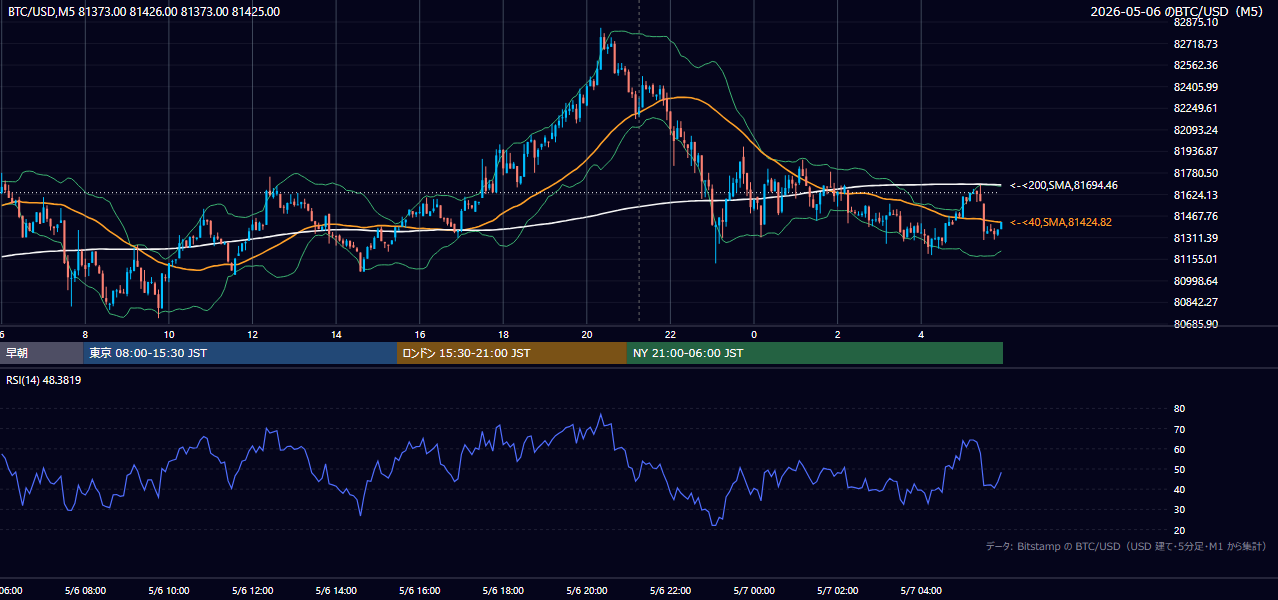Viewport: 1278px width, 600px height.
Task: Click the 81936.87 price axis label
Action: 1196,151
